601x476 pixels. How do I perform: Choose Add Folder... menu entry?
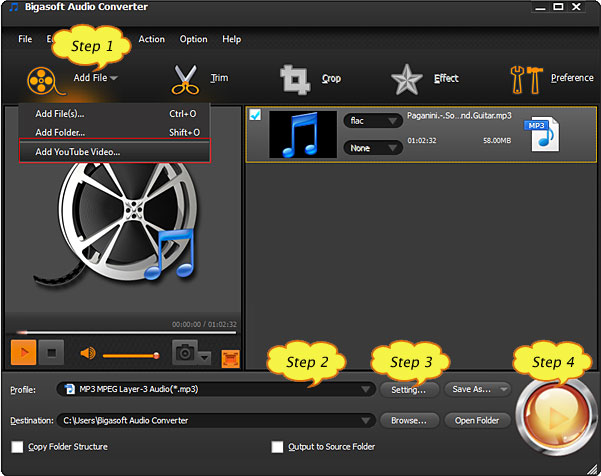click(115, 133)
